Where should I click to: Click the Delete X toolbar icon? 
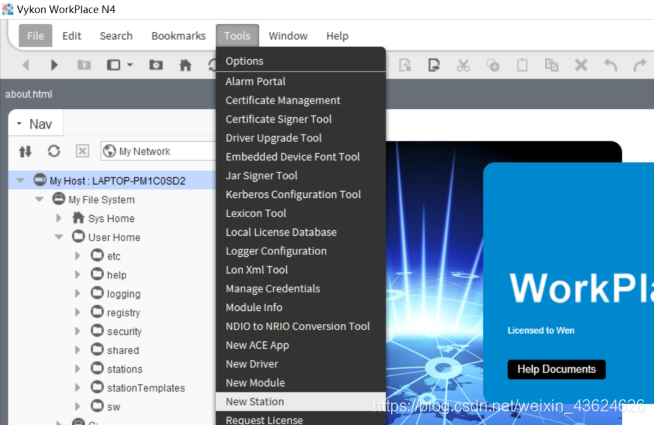point(581,65)
